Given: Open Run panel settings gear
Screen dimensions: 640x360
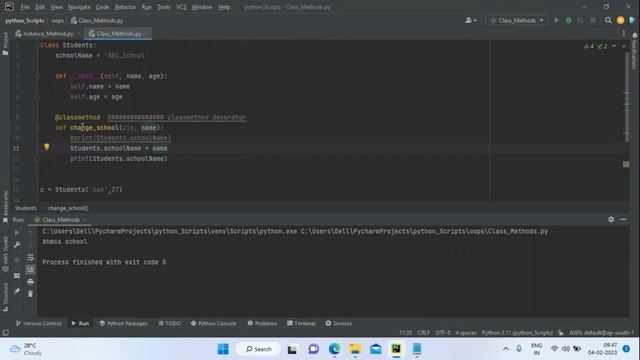Looking at the screenshot, I should pyautogui.click(x=611, y=219).
